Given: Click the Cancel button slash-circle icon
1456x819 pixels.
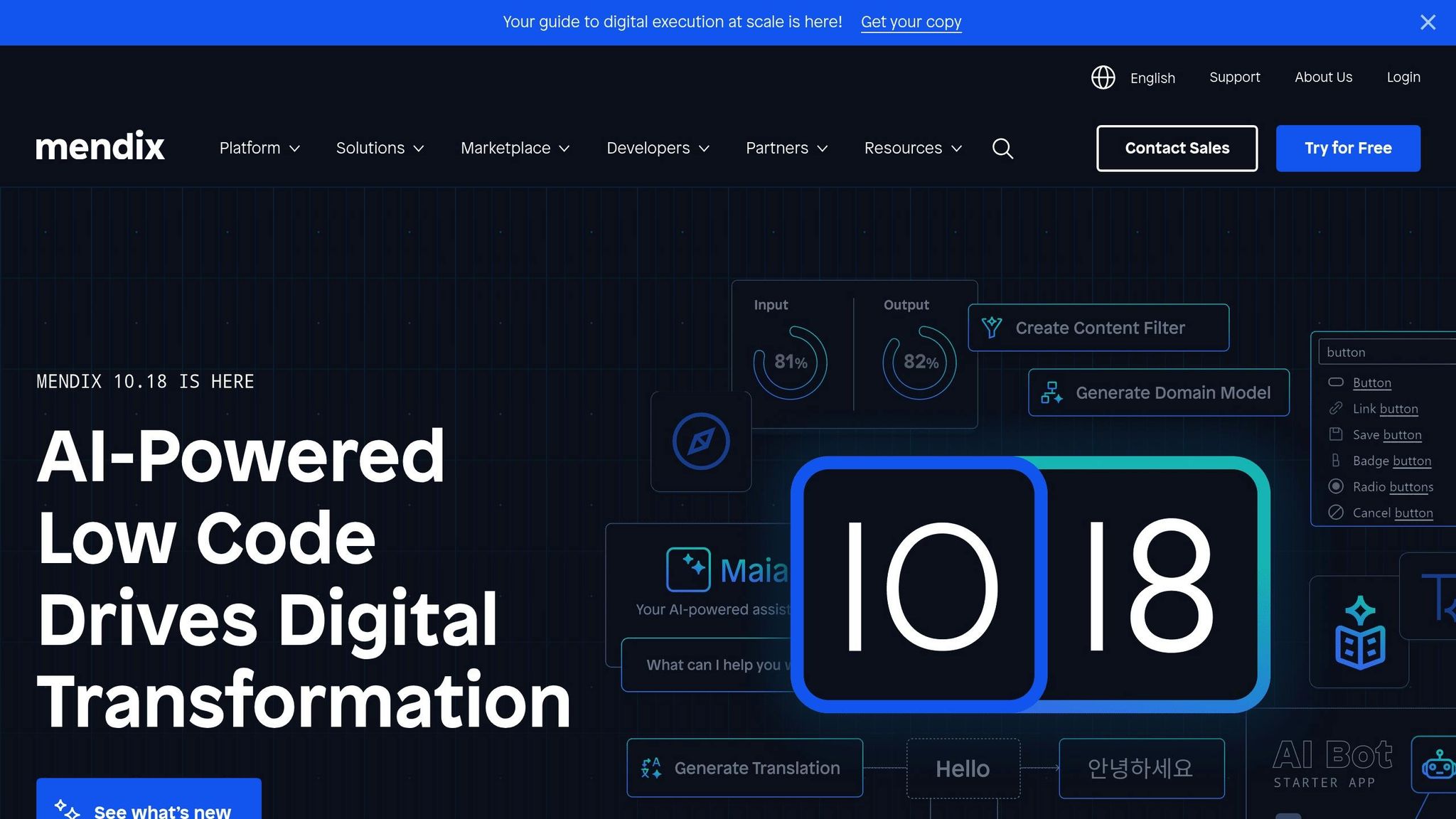Looking at the screenshot, I should pos(1336,513).
